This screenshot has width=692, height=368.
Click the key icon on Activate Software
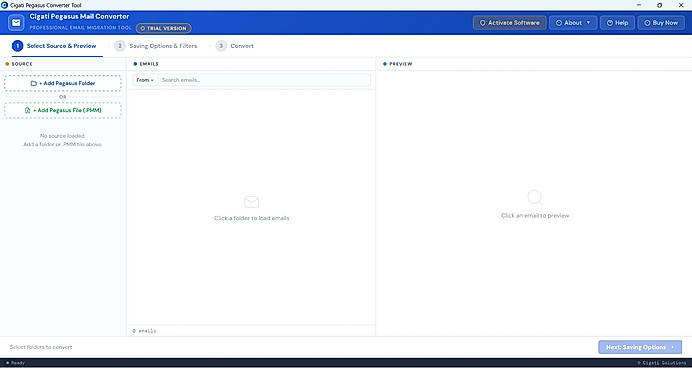(x=482, y=23)
